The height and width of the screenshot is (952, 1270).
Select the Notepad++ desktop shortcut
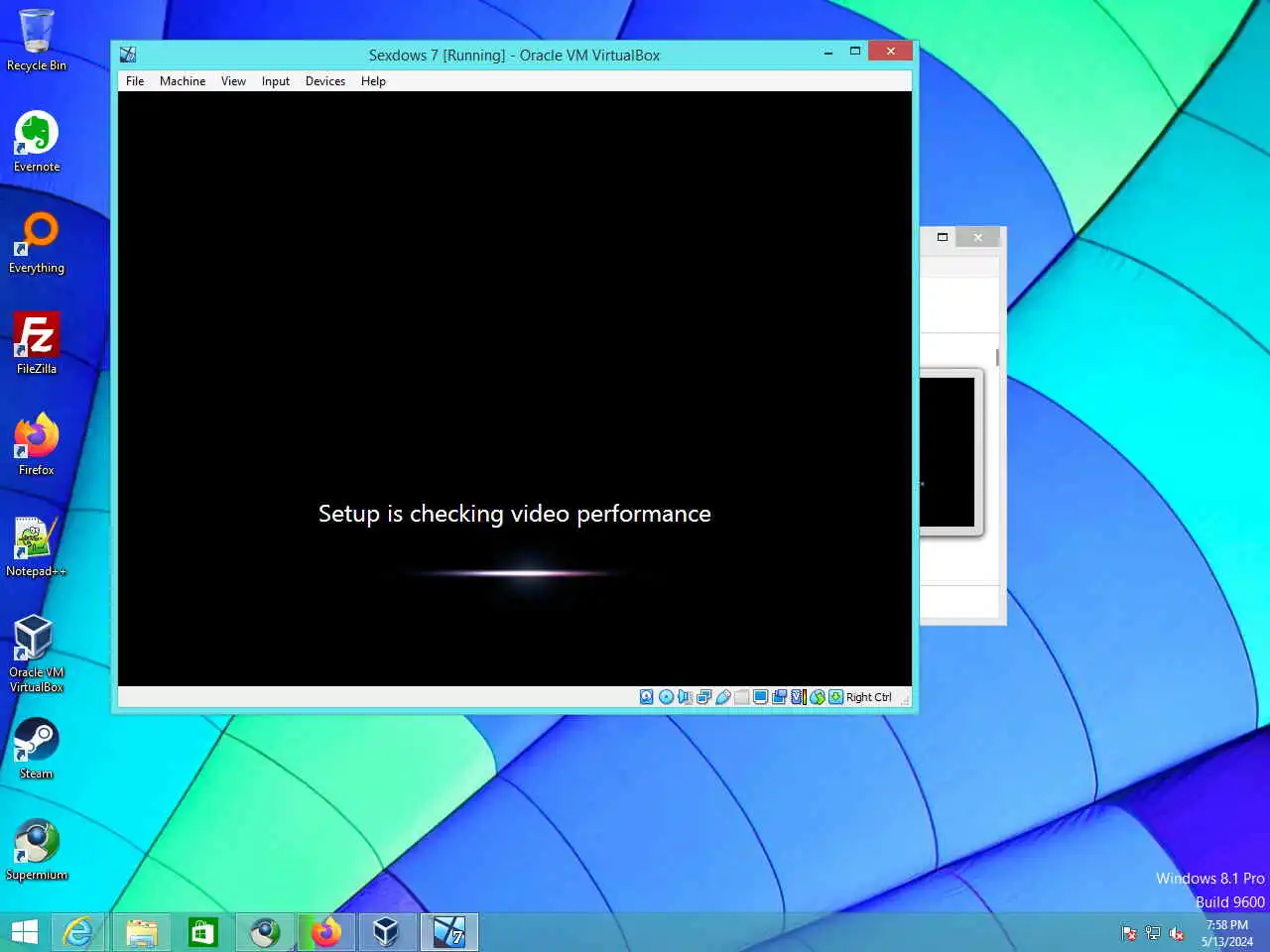click(37, 546)
